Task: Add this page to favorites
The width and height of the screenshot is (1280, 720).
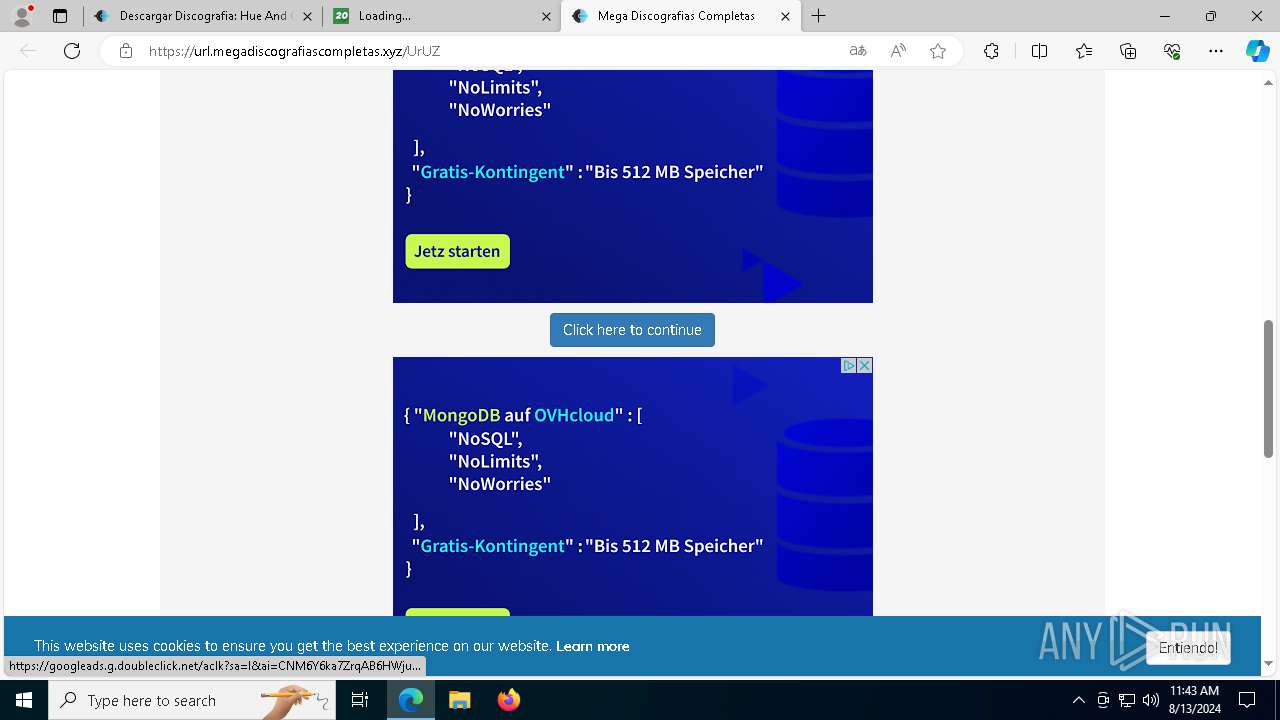Action: 938,51
